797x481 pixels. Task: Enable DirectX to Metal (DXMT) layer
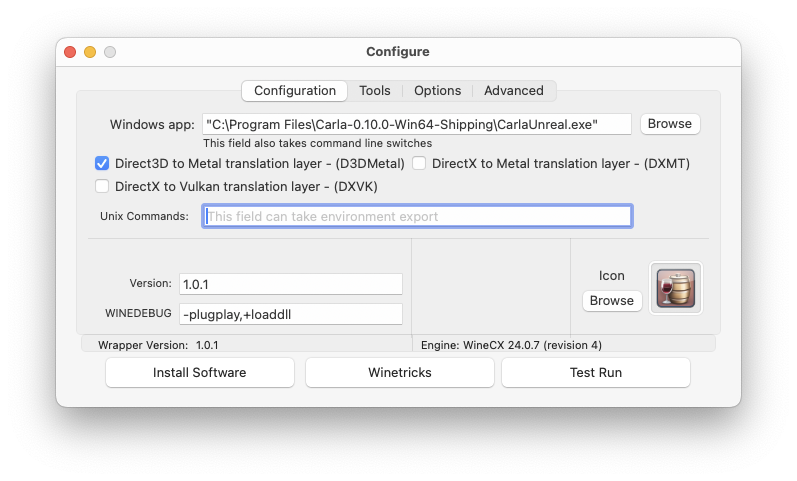tap(420, 163)
